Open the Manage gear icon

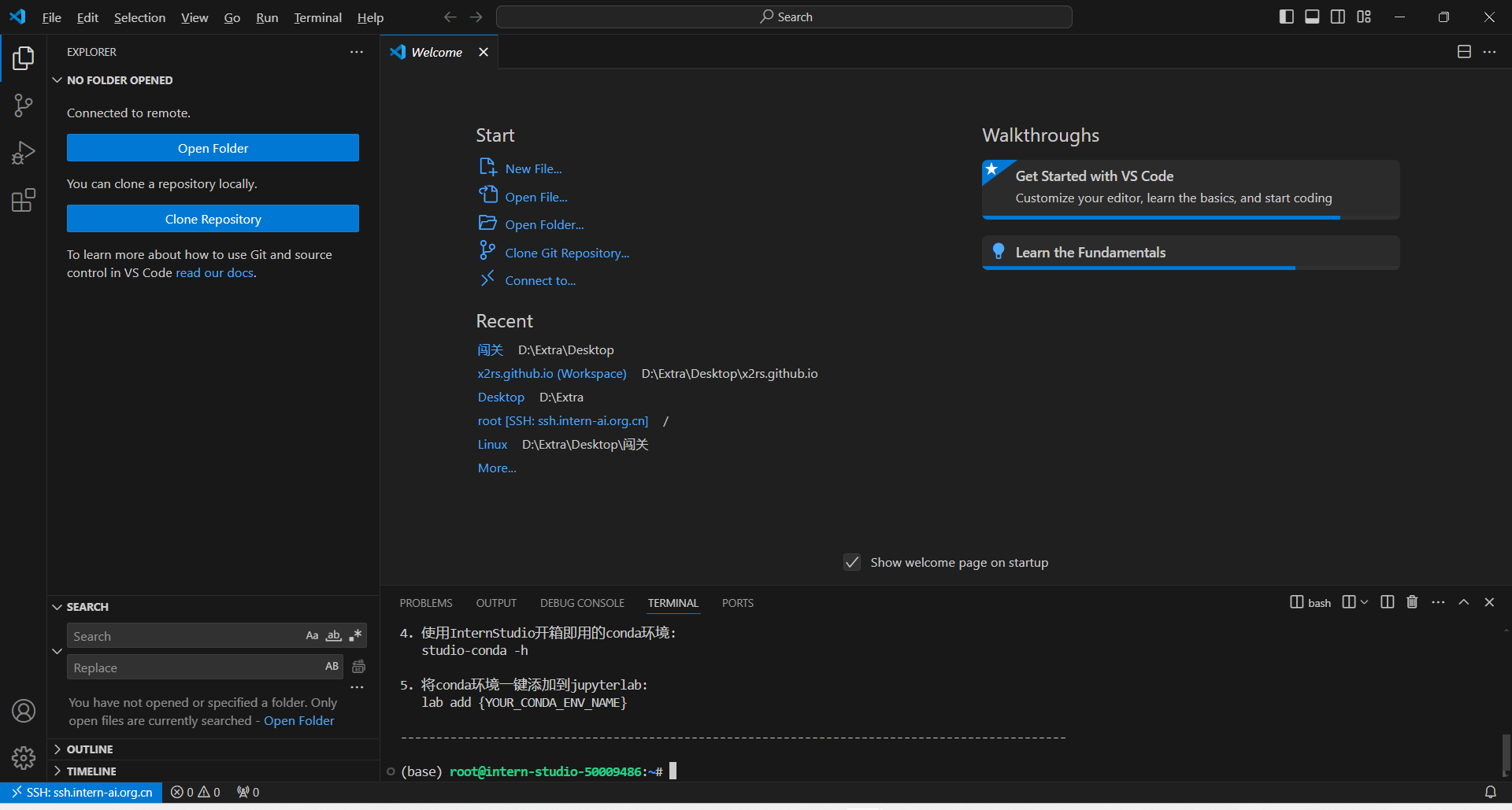click(24, 758)
